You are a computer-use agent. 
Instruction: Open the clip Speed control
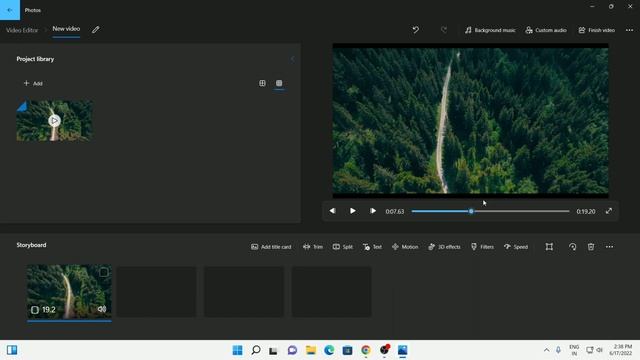tap(516, 247)
